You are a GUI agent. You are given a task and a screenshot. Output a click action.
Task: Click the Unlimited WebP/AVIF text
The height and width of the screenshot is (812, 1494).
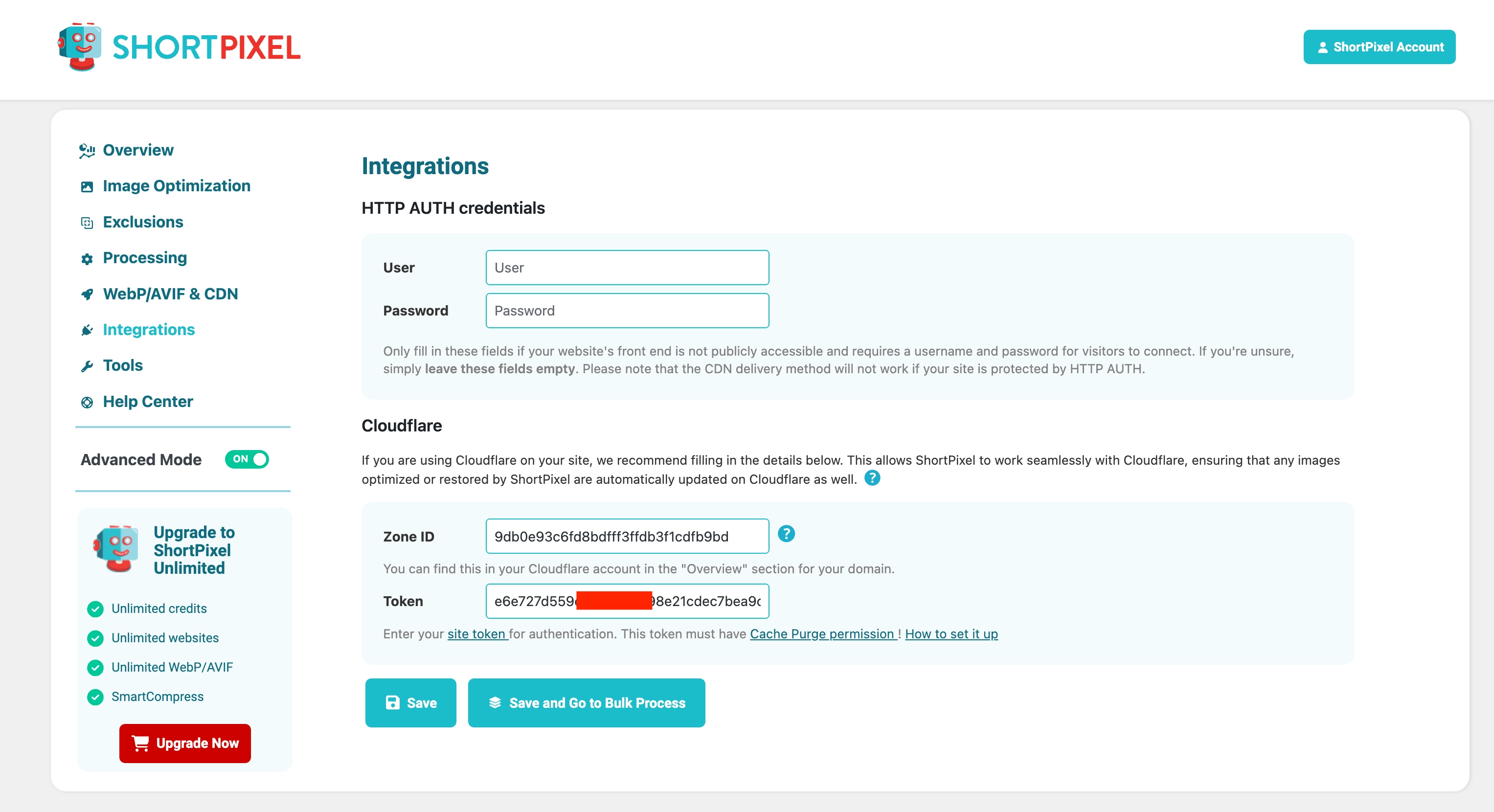point(172,668)
